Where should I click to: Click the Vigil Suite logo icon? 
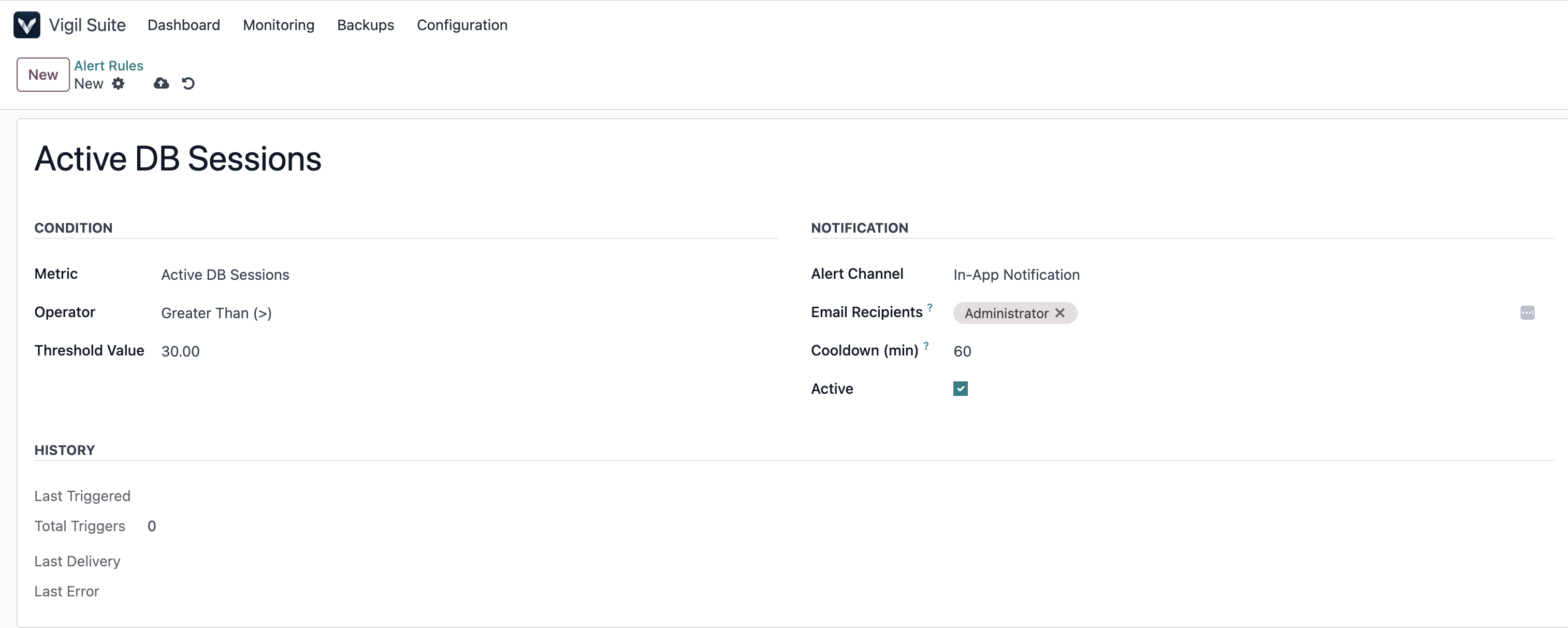click(27, 25)
